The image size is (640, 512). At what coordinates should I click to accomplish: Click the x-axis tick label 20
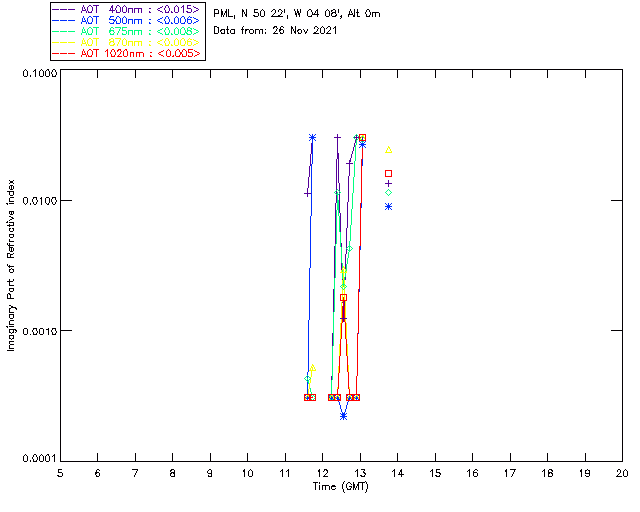tap(622, 473)
